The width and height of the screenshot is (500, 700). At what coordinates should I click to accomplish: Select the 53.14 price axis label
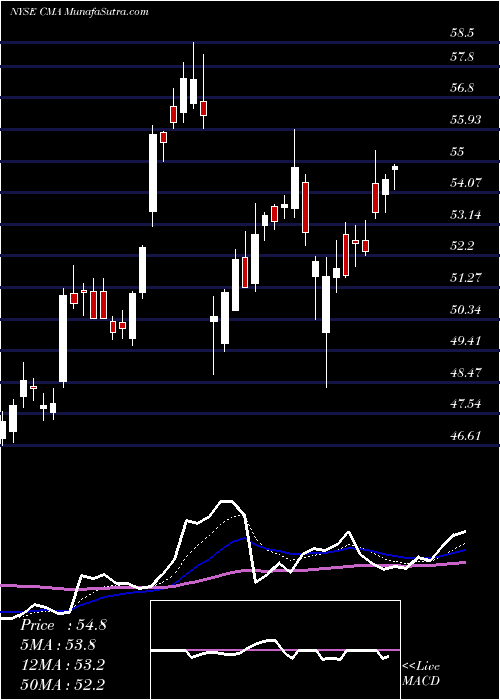[x=466, y=215]
